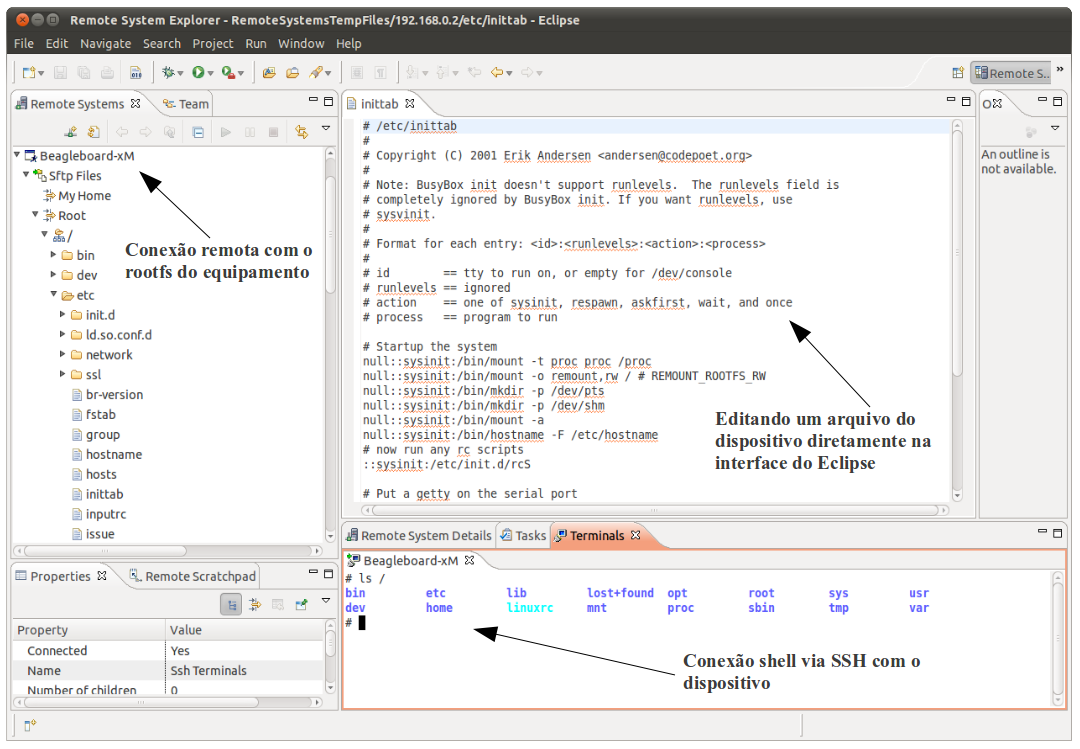Image resolution: width=1080 pixels, height=749 pixels.
Task: Click the Run External Tools icon
Action: [228, 72]
